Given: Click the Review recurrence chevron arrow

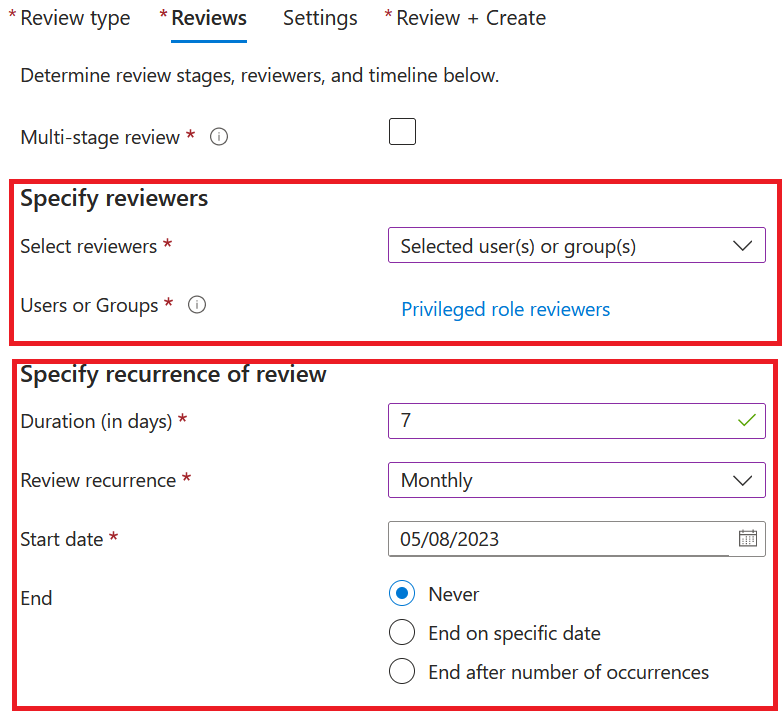Looking at the screenshot, I should (x=742, y=480).
